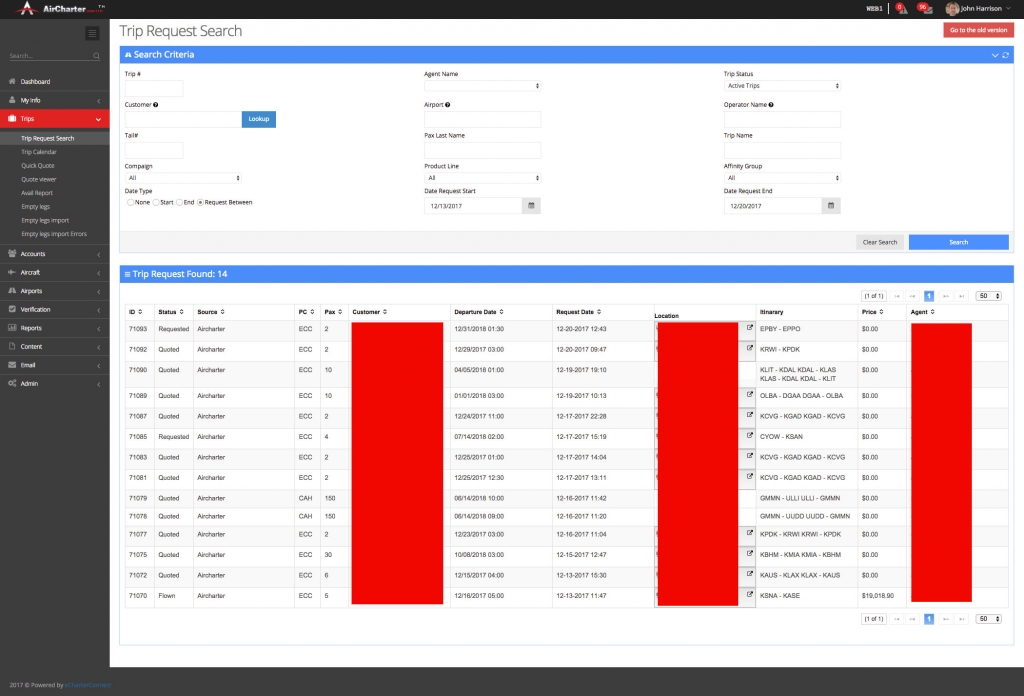Click the Search Criteria refresh icon
Image resolution: width=1024 pixels, height=696 pixels.
point(1003,53)
